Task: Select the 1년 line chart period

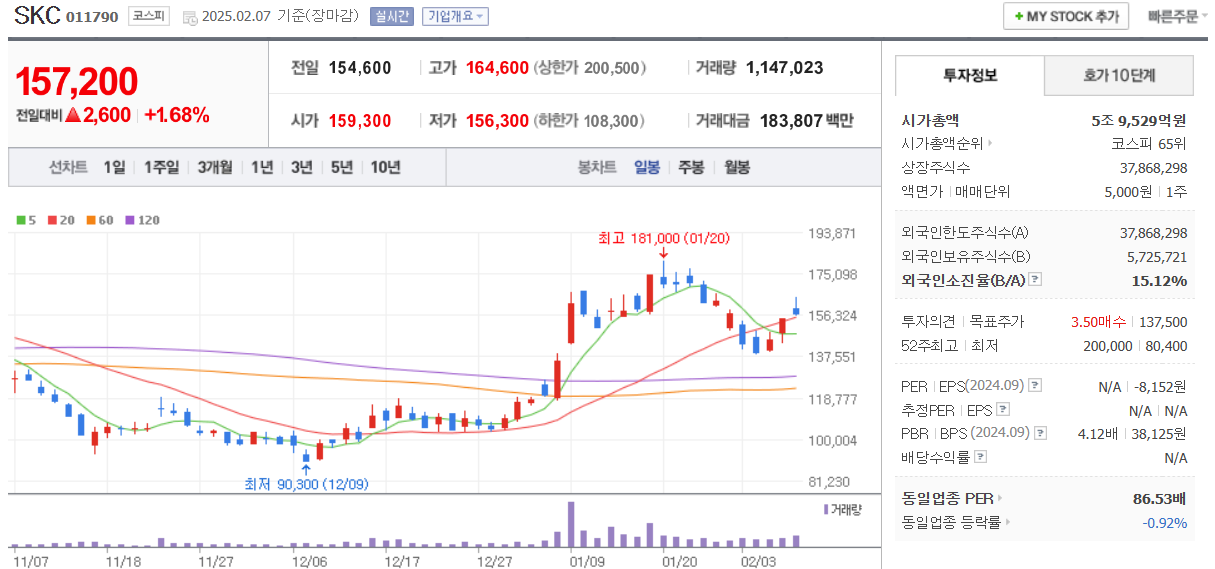Action: pyautogui.click(x=262, y=167)
